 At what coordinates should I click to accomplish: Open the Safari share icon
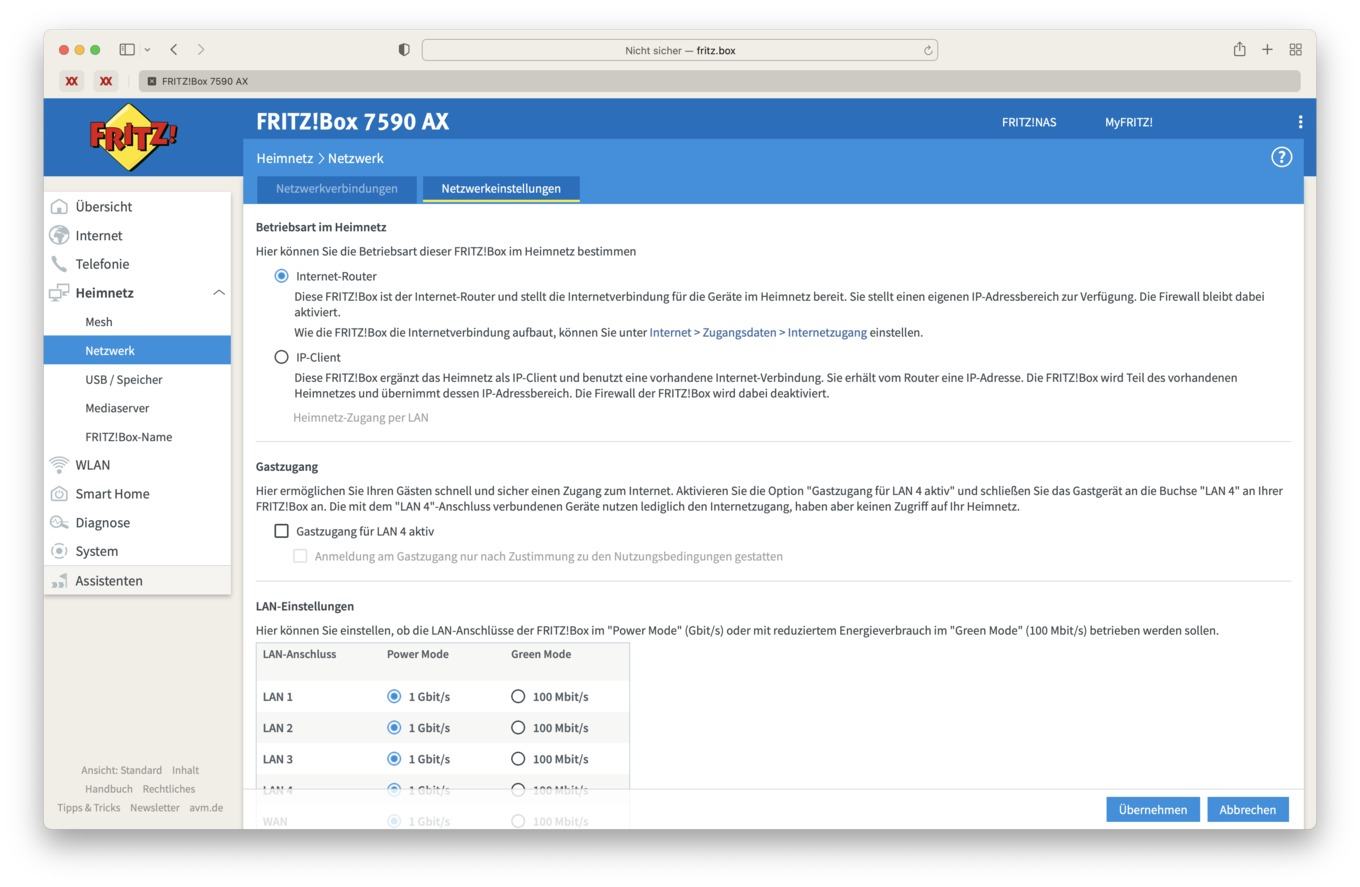1239,49
